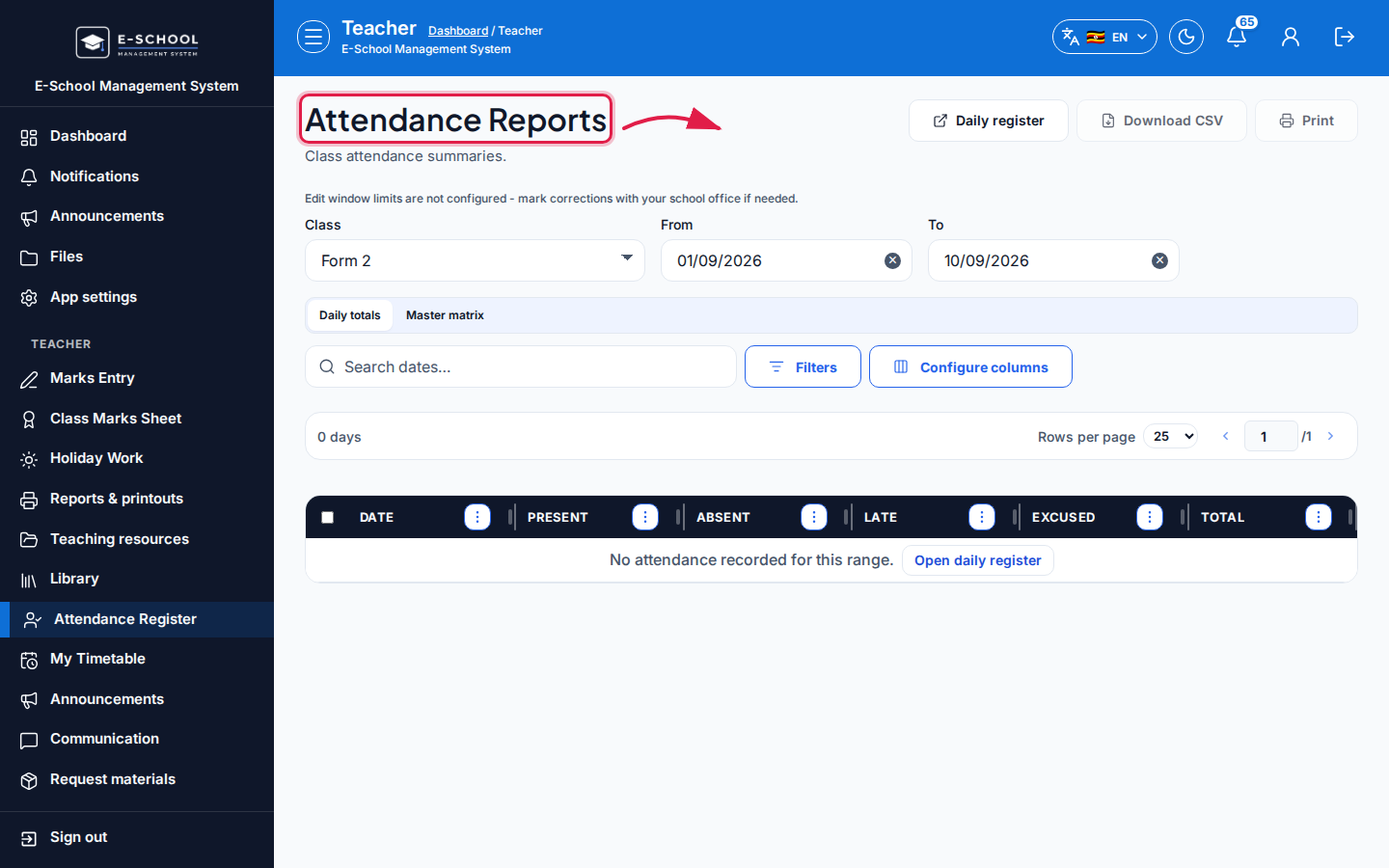Sign out from the sidebar
This screenshot has height=868, width=1389.
pos(137,837)
